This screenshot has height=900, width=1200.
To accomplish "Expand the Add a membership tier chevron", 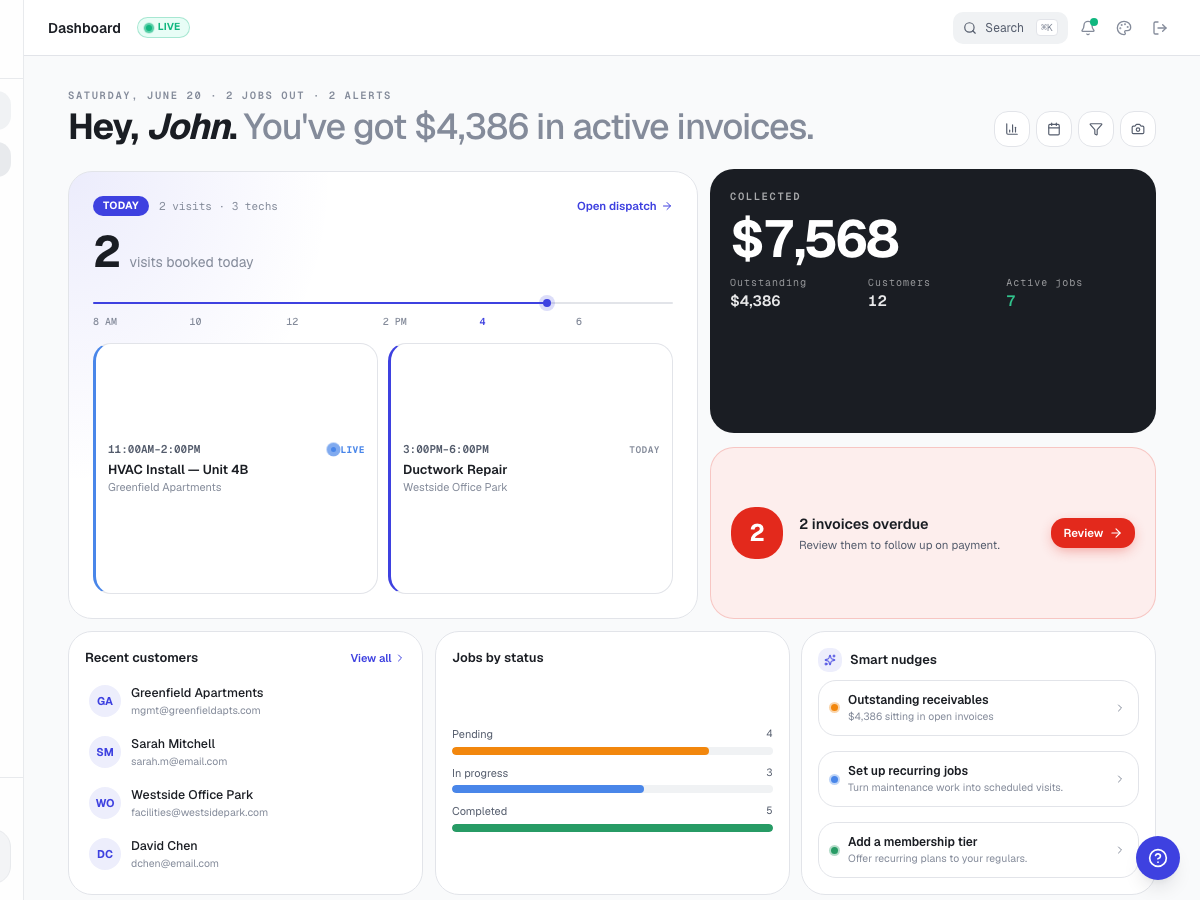I will point(1120,850).
